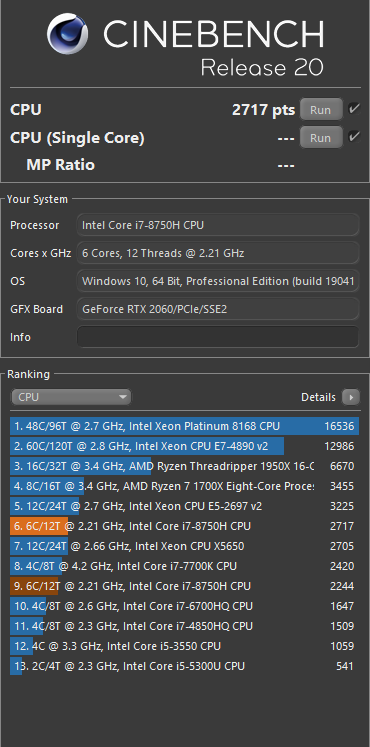Toggle the CPU test checkbox
The image size is (370, 747).
(x=354, y=109)
